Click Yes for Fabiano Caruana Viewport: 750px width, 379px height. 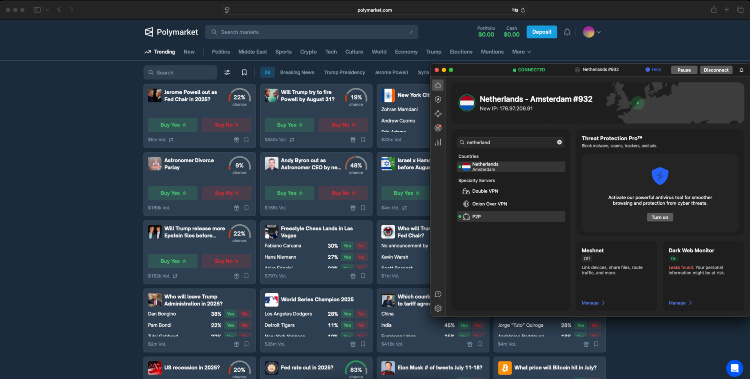pos(347,245)
